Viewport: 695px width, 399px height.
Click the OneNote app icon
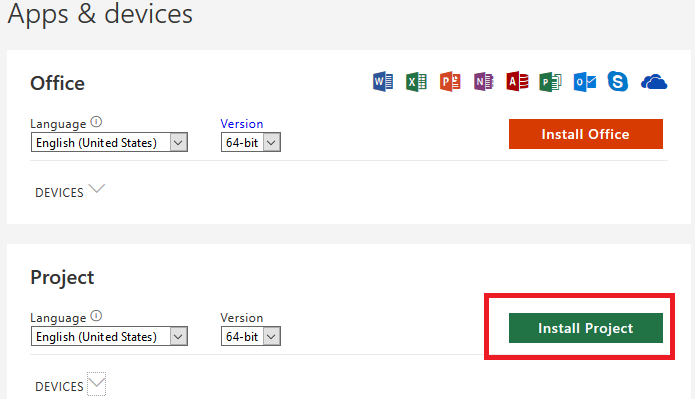point(484,82)
